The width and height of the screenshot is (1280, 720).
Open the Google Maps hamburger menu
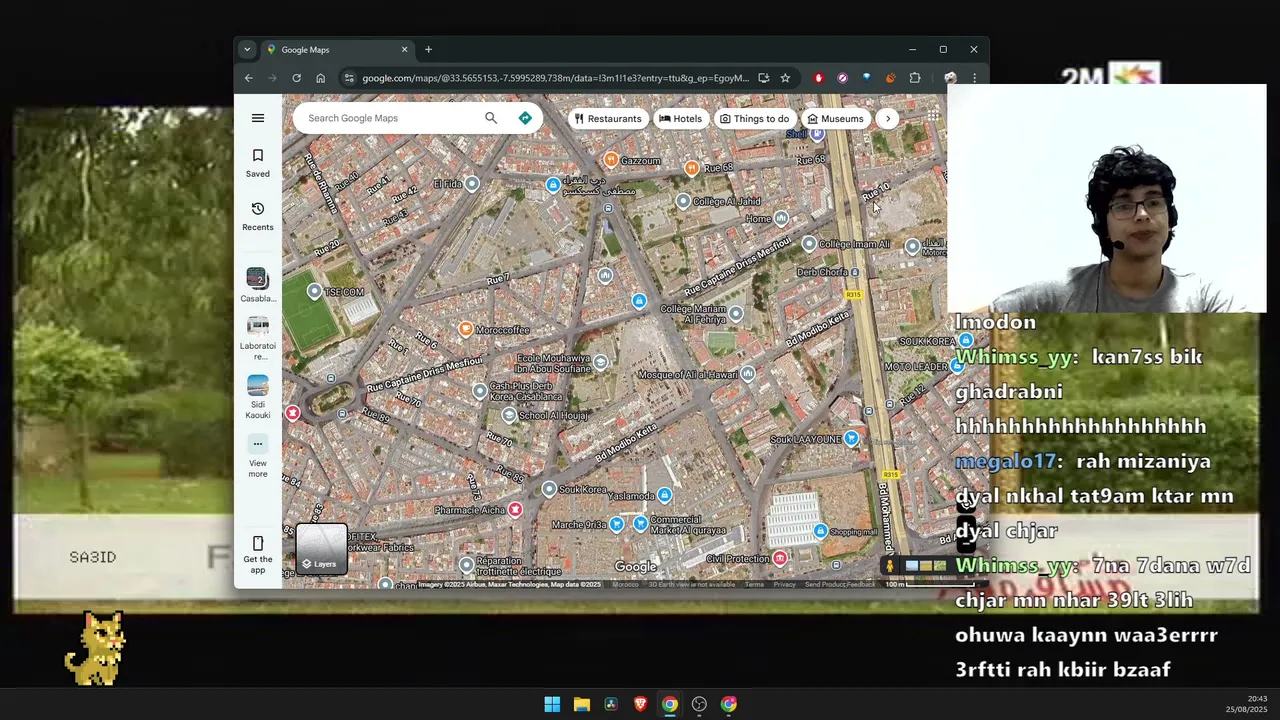tap(258, 118)
